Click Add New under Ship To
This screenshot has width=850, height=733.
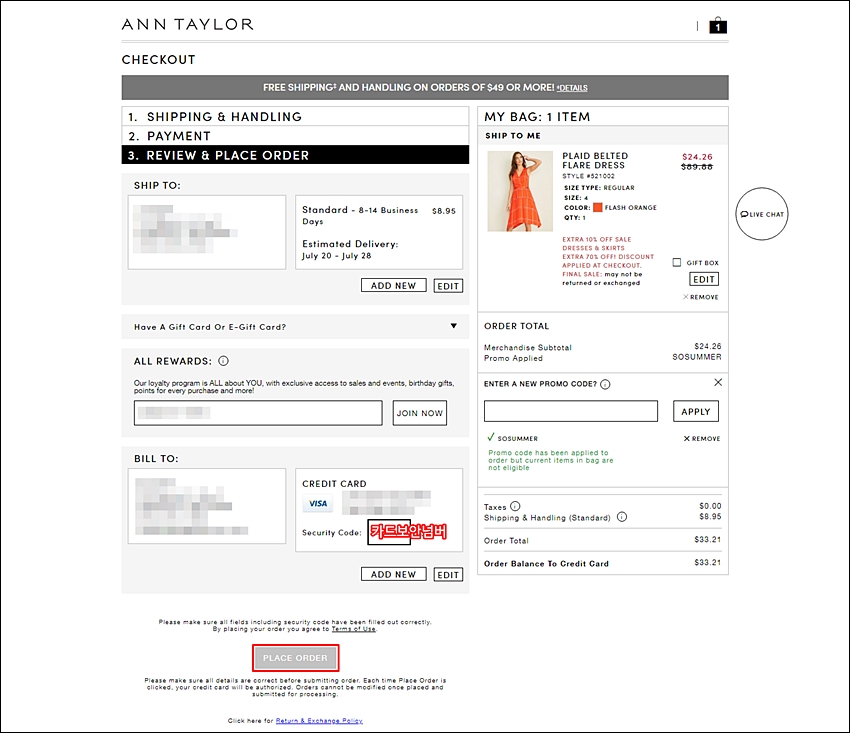[394, 286]
